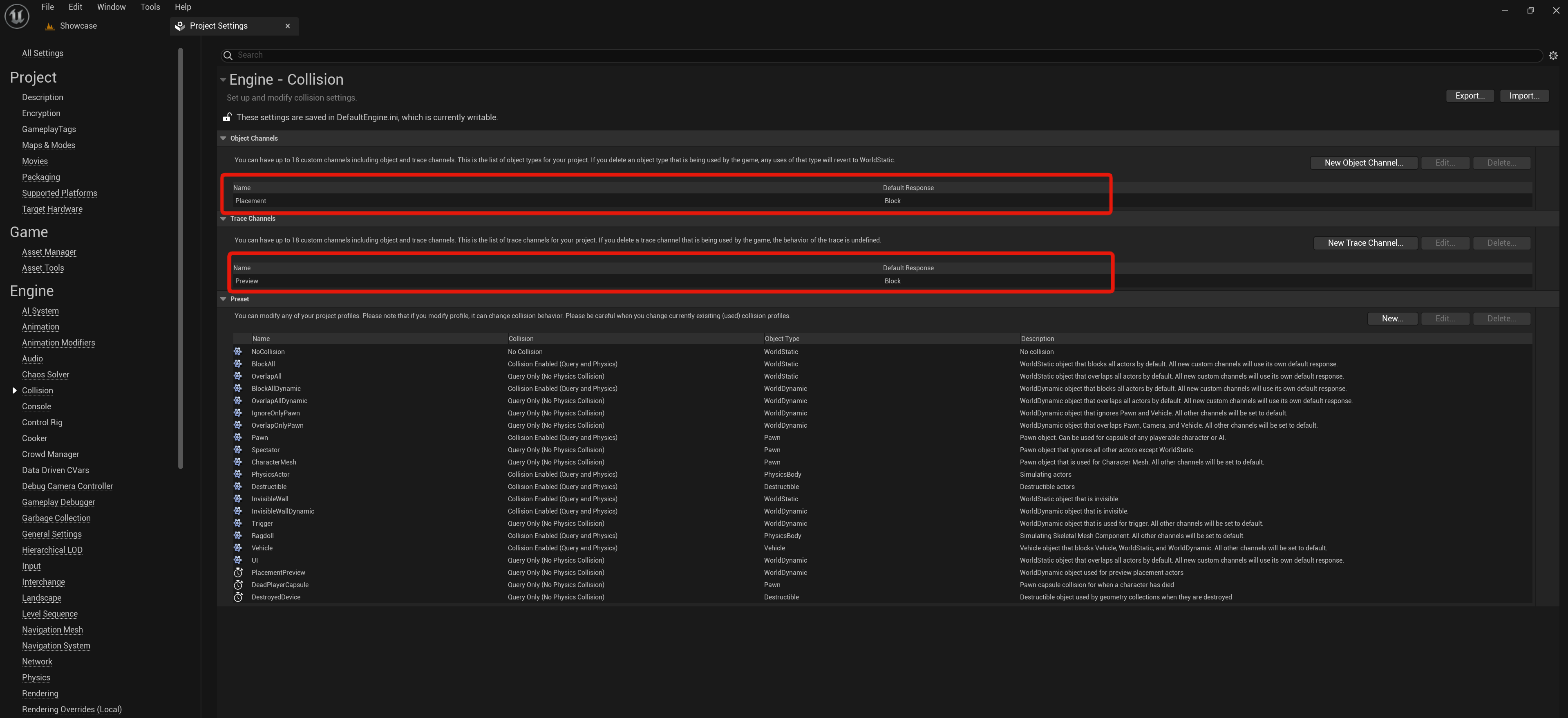Collapse the Object Channels section

click(x=224, y=138)
